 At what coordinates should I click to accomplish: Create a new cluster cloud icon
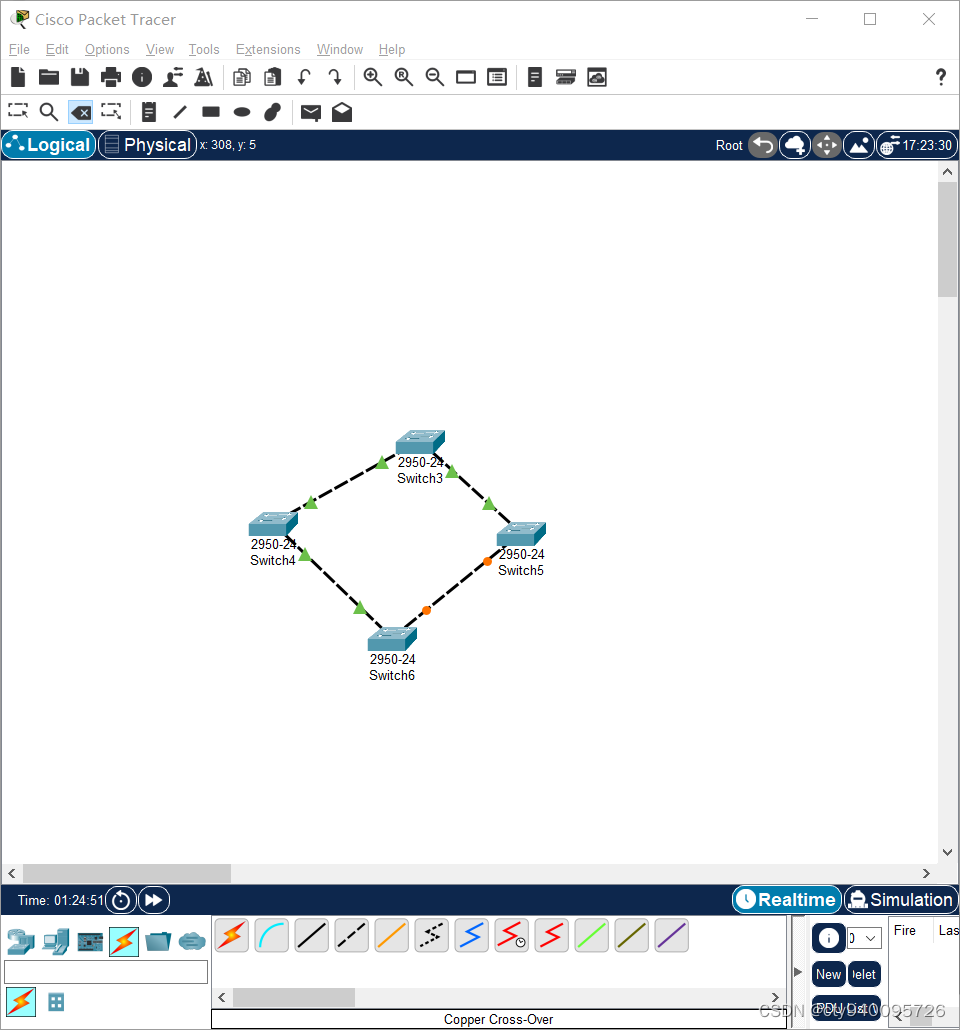point(795,145)
